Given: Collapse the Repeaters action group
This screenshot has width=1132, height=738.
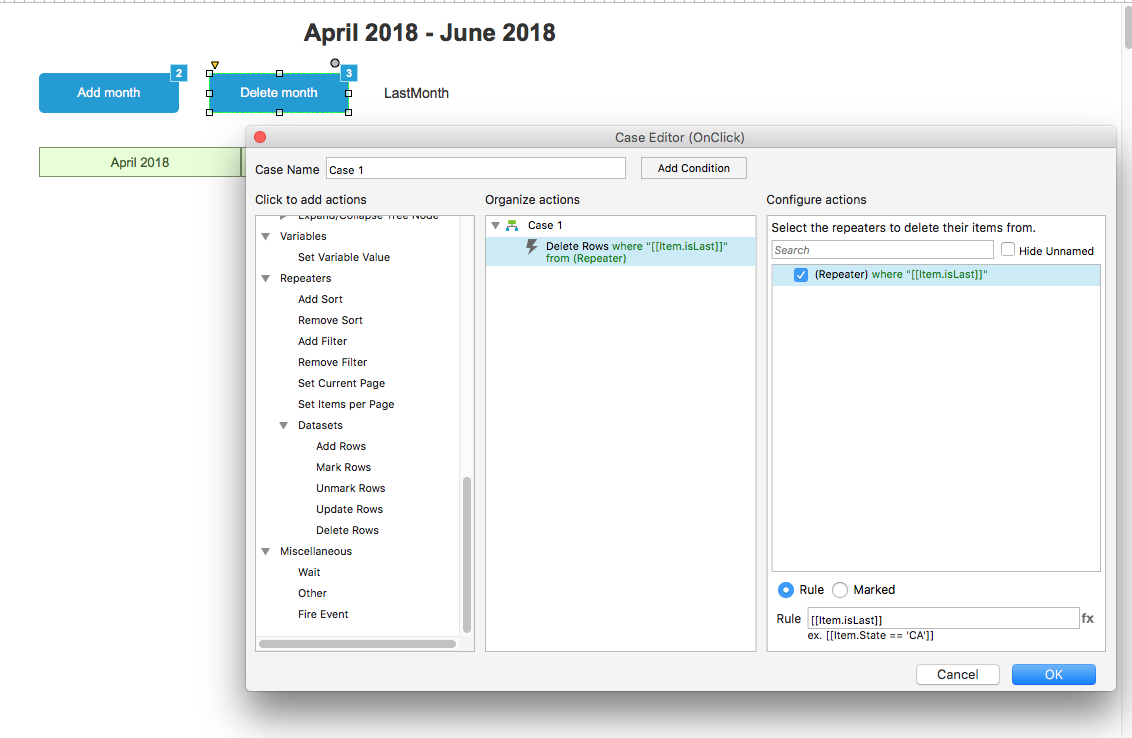Looking at the screenshot, I should pyautogui.click(x=266, y=279).
